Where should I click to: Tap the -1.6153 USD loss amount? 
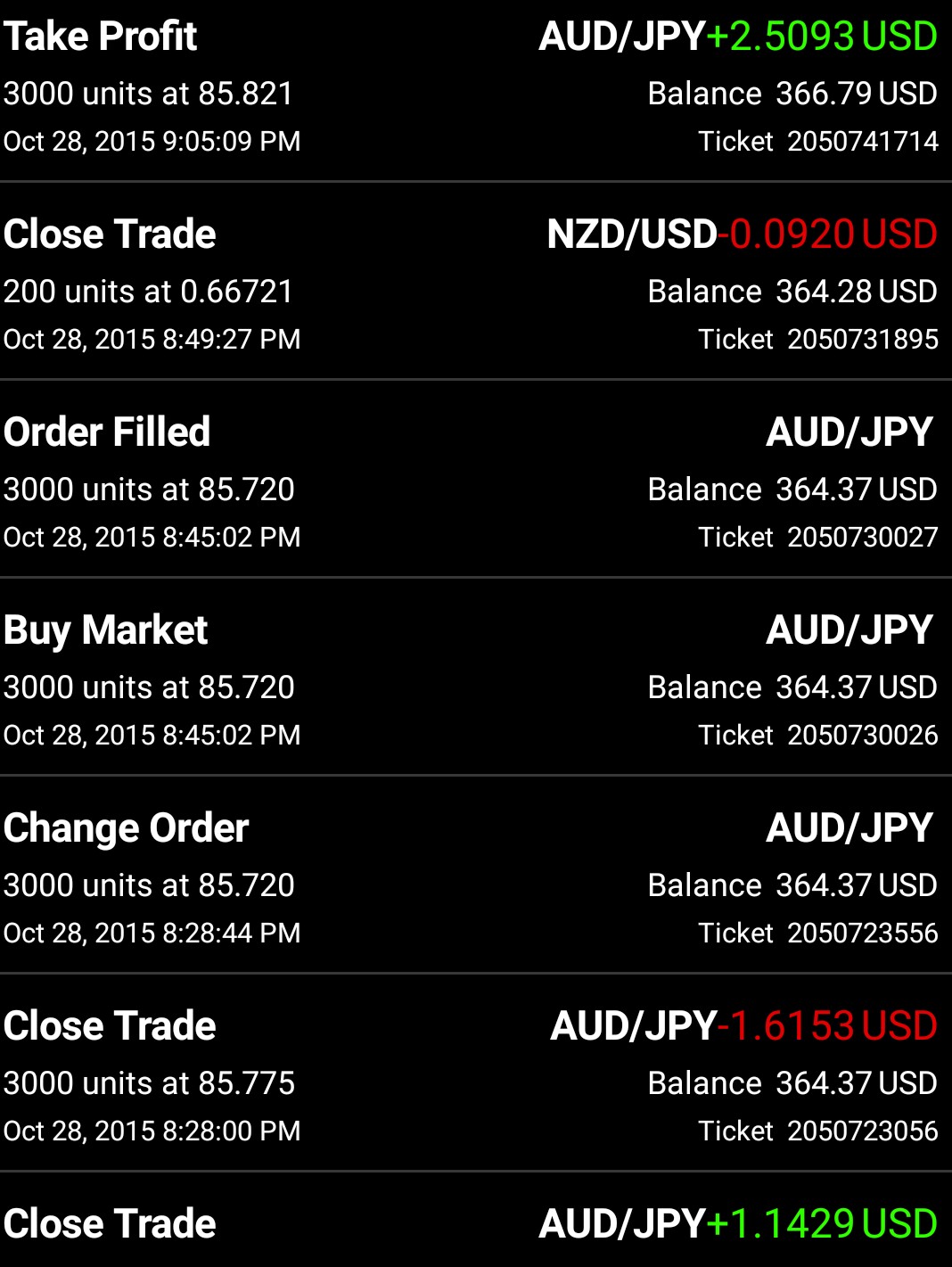tap(827, 1026)
